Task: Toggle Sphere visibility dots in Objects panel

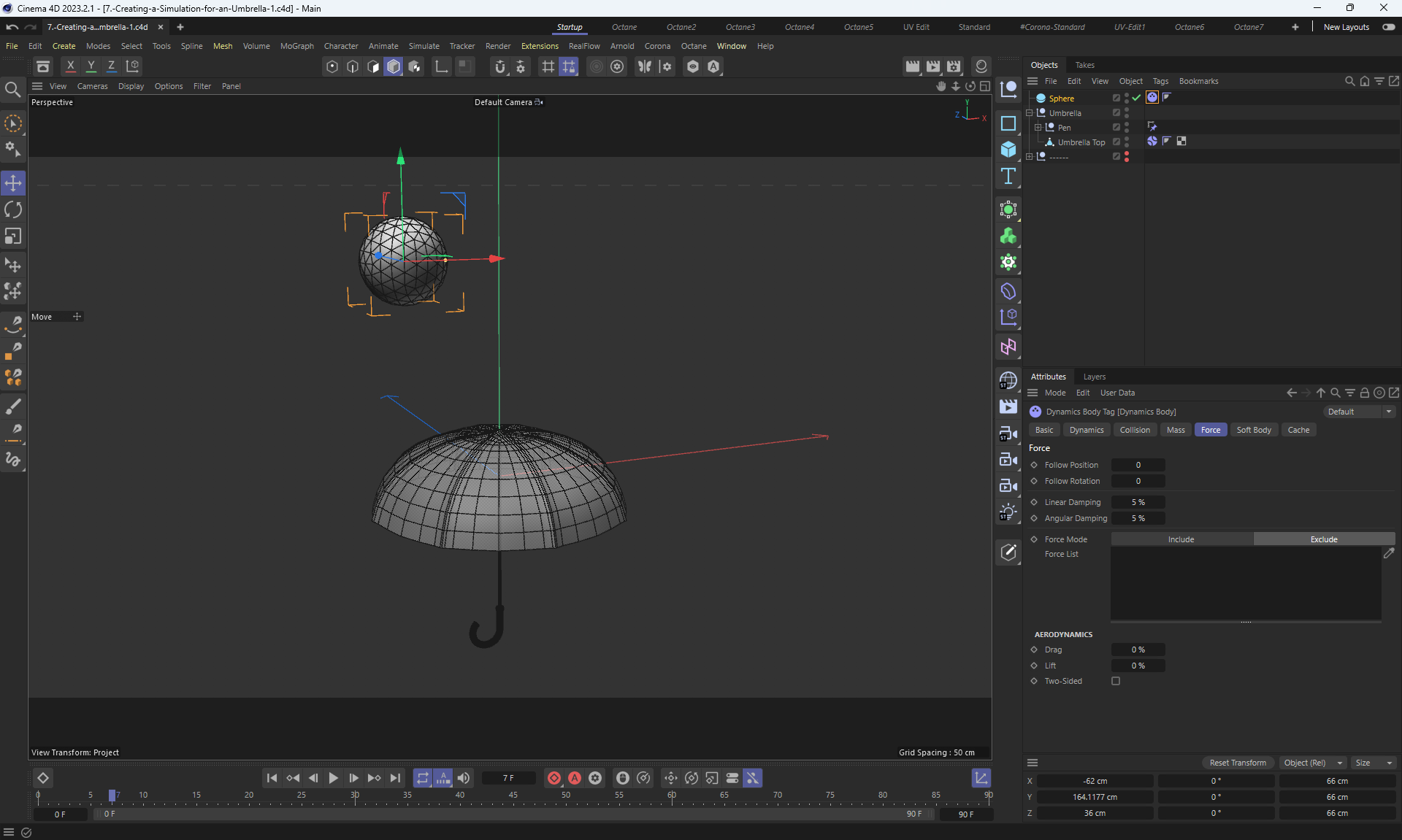Action: click(x=1127, y=98)
